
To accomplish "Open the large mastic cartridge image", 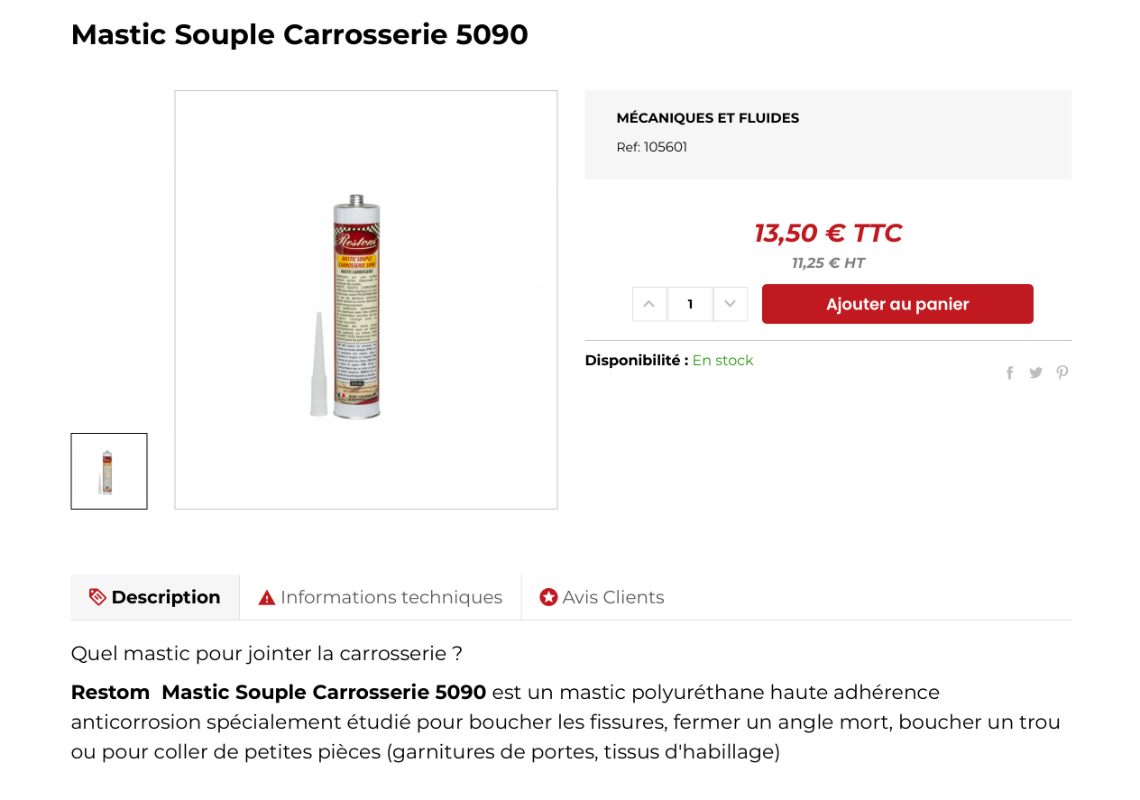I will (366, 300).
